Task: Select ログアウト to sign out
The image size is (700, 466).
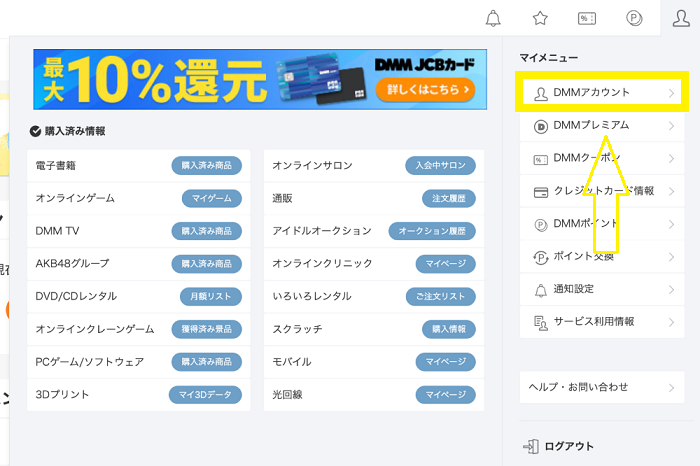Action: 559,446
